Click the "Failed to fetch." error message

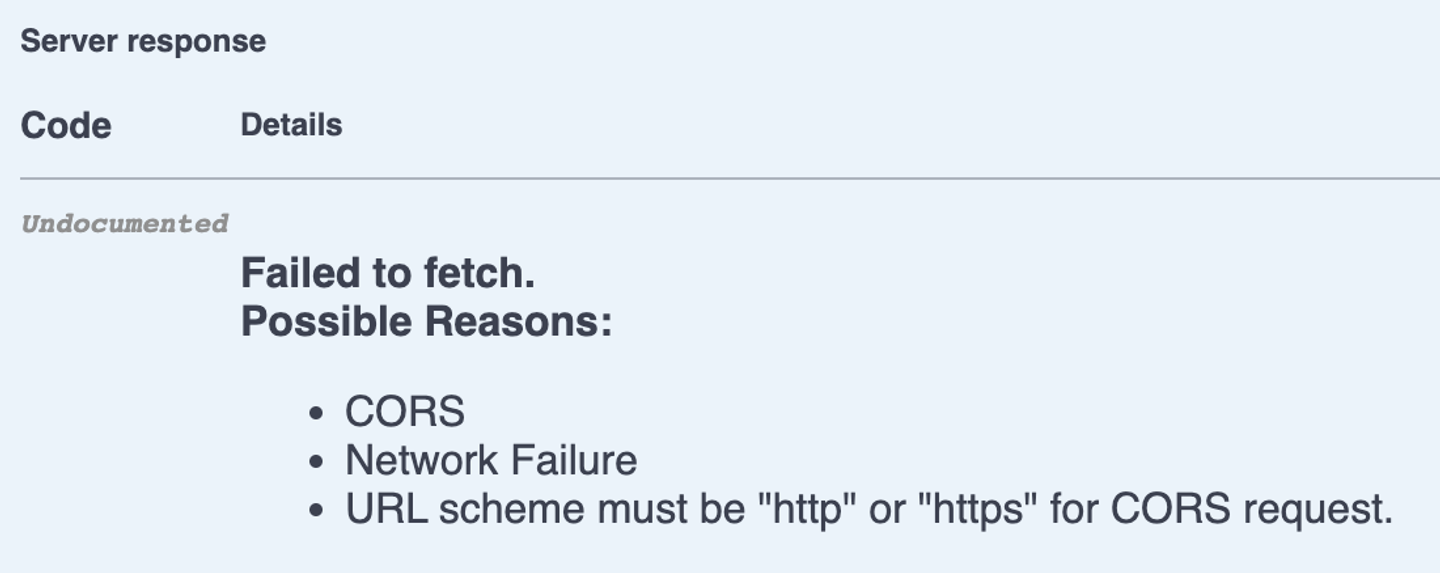click(x=388, y=273)
